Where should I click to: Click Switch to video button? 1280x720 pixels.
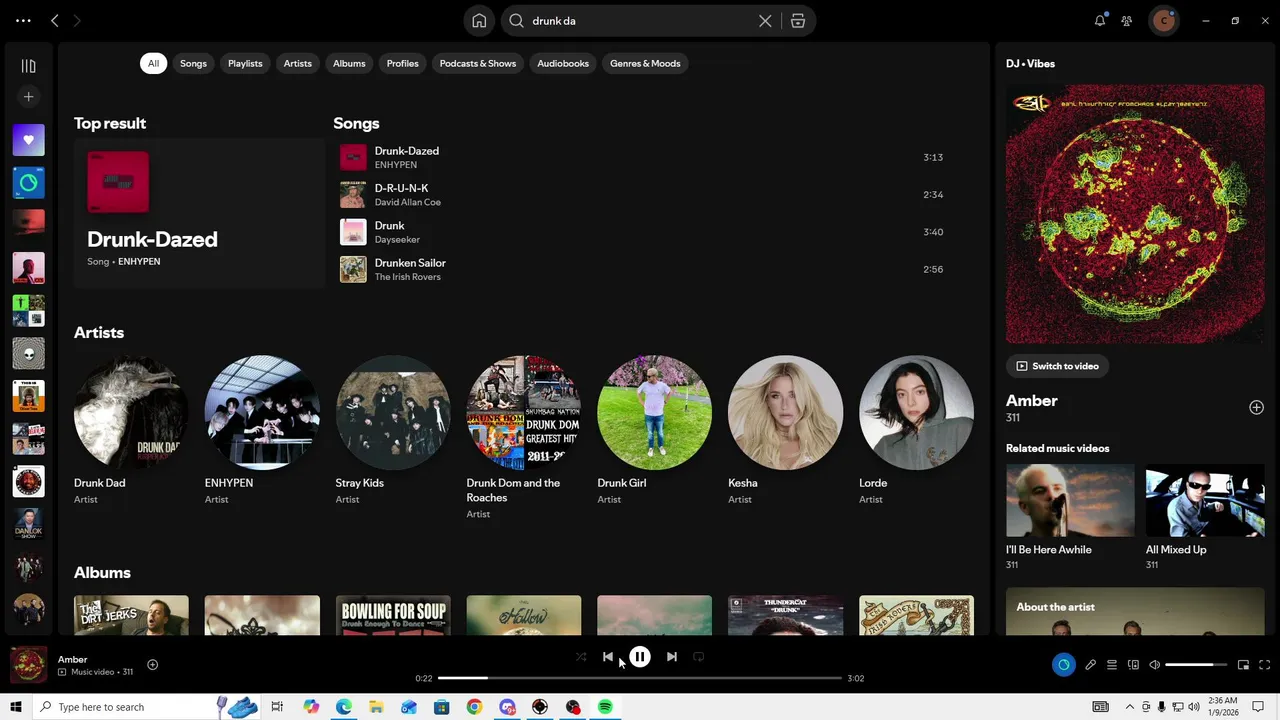pos(1057,366)
